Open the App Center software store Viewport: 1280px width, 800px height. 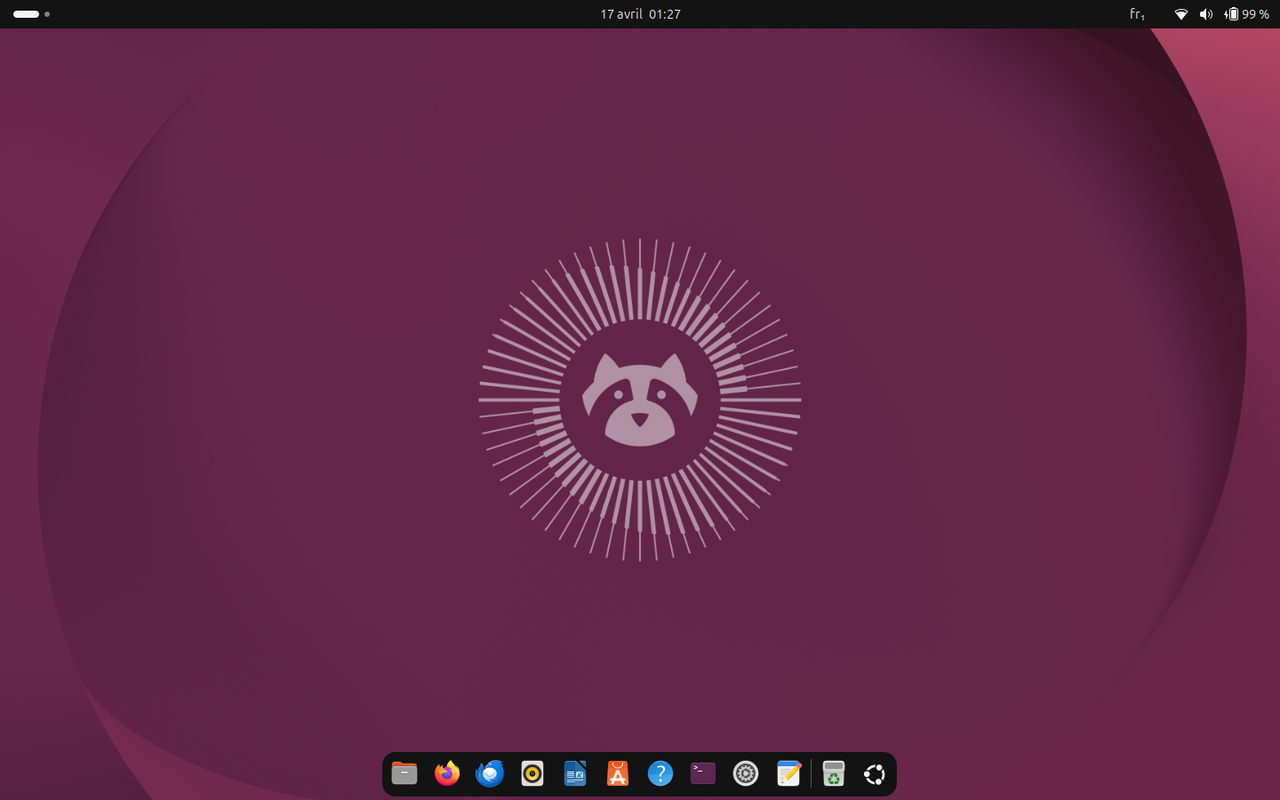point(618,773)
